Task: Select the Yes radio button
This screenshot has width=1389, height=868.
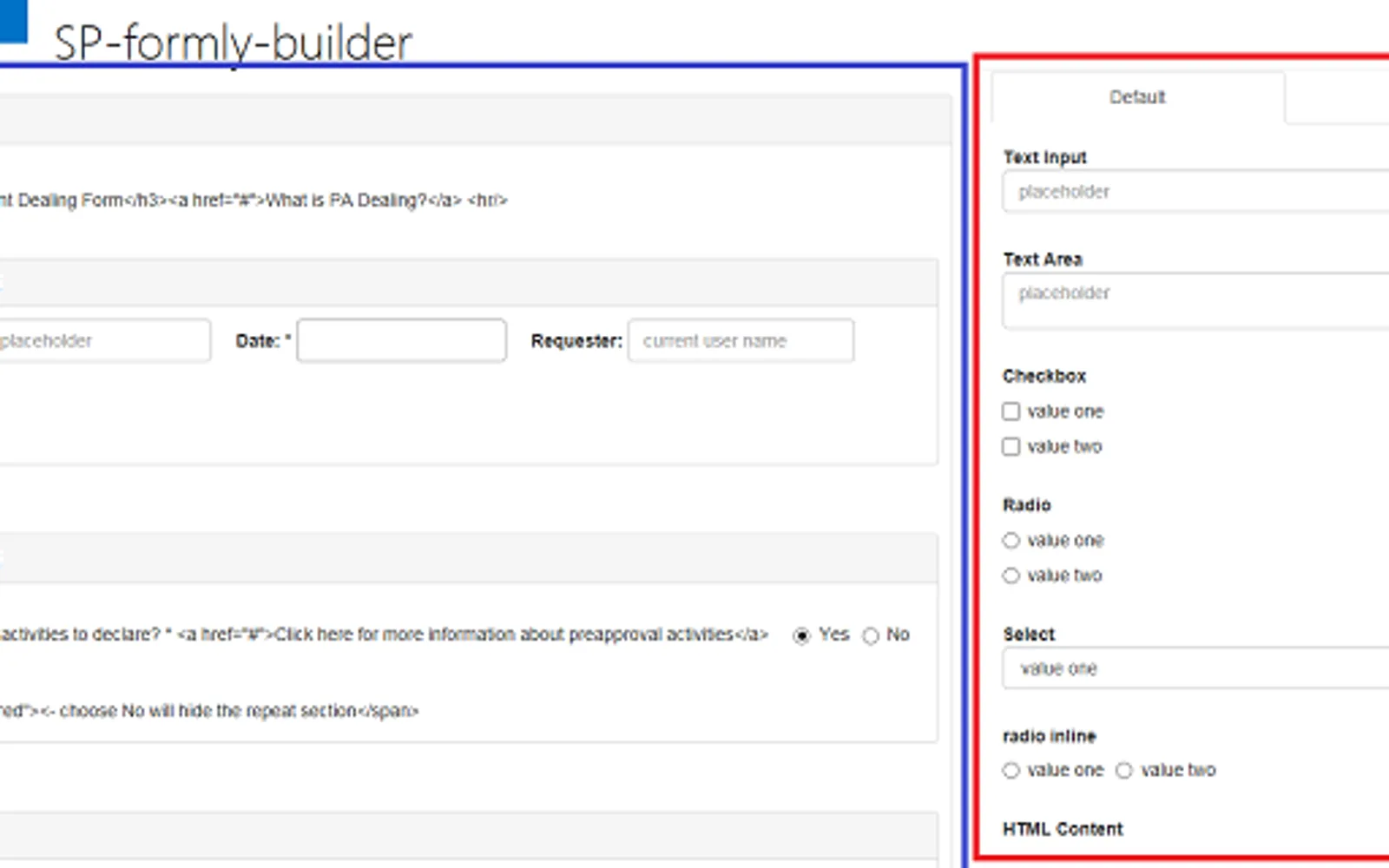Action: pyautogui.click(x=801, y=636)
